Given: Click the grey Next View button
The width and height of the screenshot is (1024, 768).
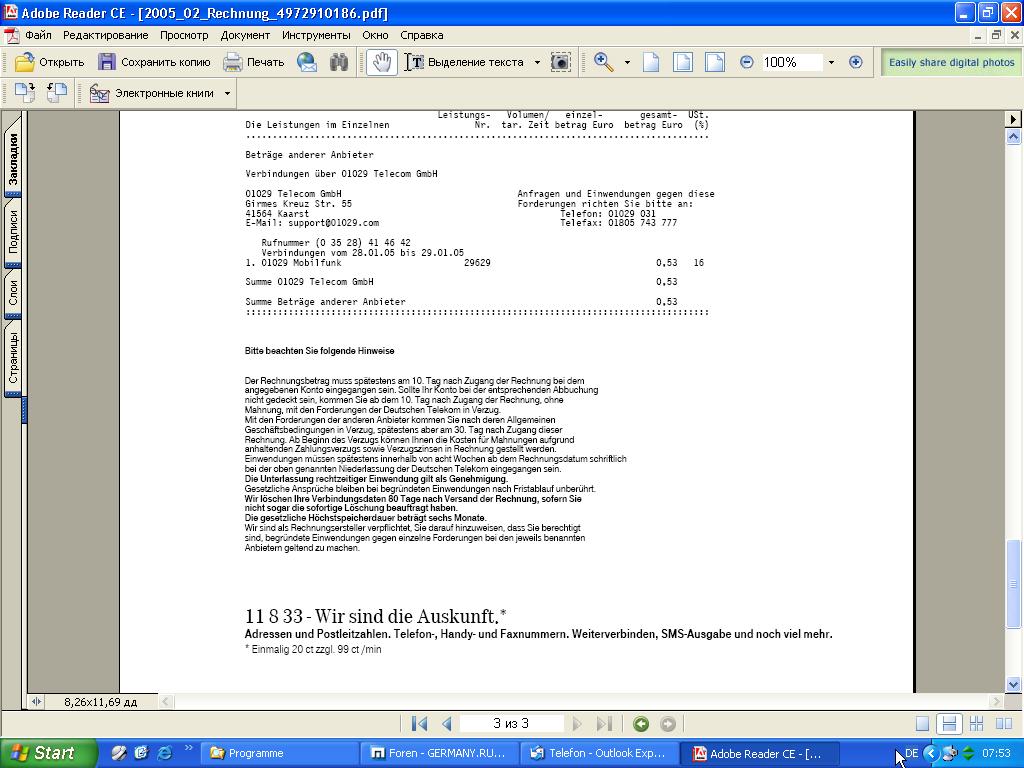Looking at the screenshot, I should point(667,724).
